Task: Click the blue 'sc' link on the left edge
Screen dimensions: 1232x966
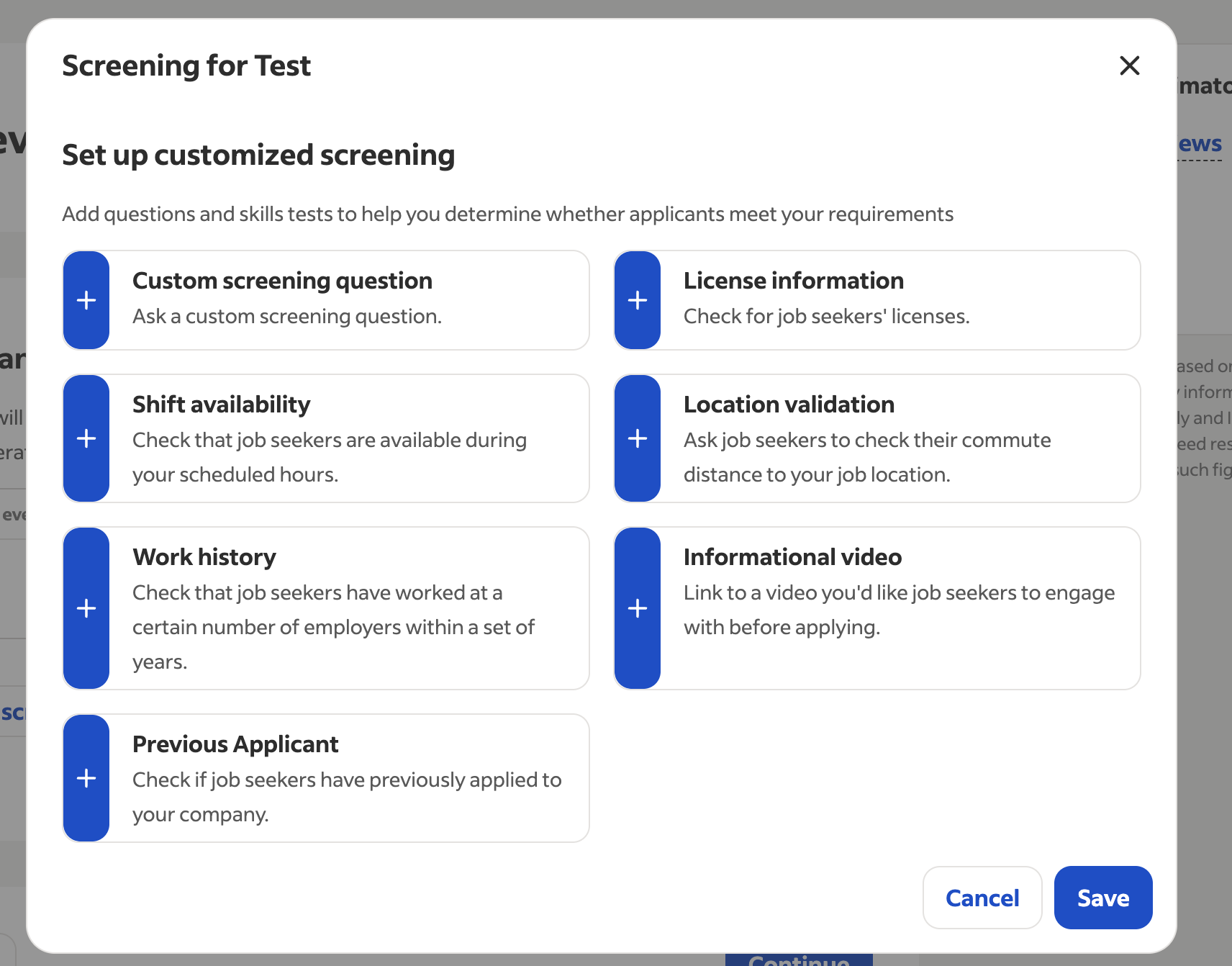Action: pos(13,713)
